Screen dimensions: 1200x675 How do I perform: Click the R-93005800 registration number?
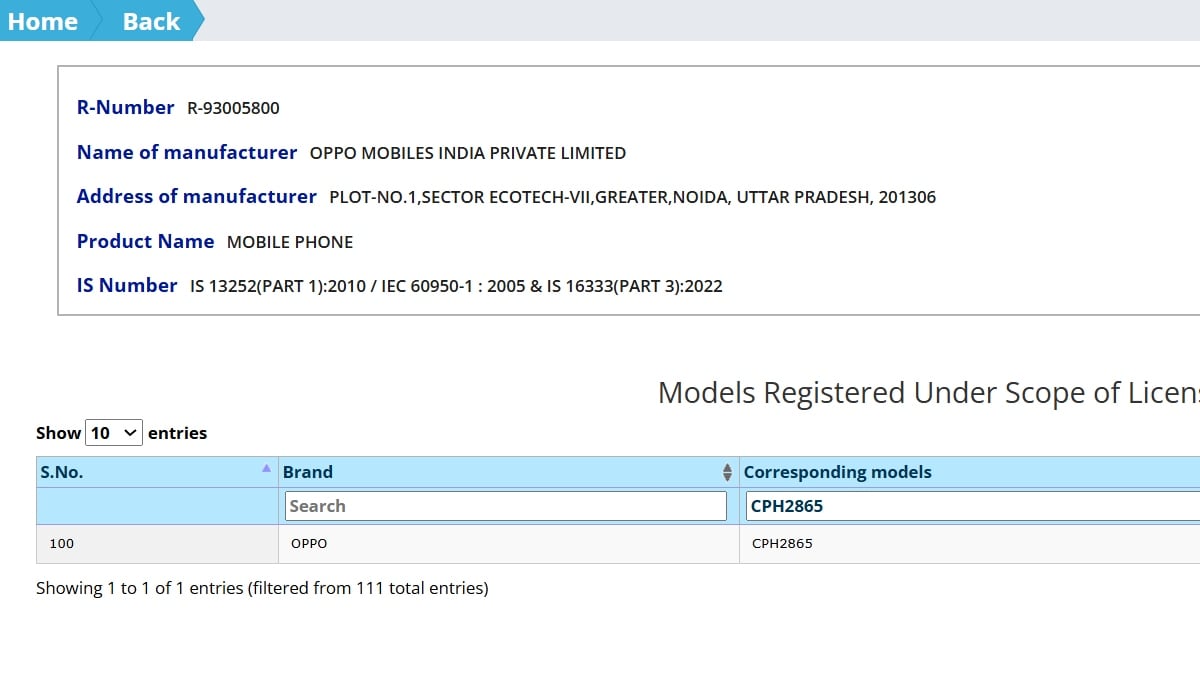coord(234,108)
